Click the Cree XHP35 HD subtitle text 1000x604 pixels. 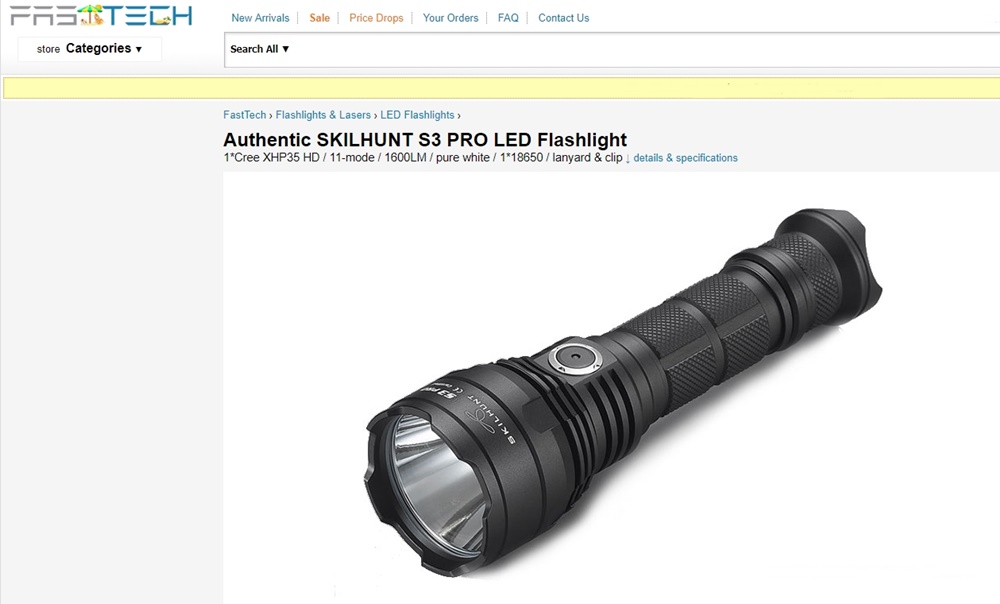271,158
